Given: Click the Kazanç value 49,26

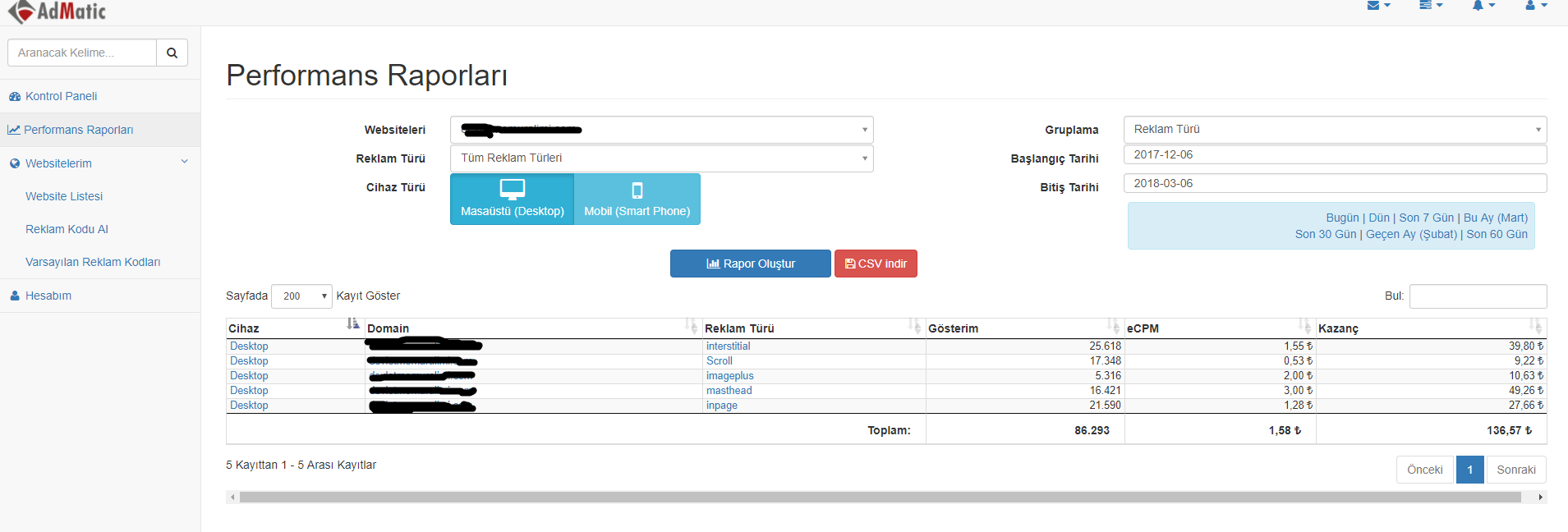Looking at the screenshot, I should point(1526,391).
